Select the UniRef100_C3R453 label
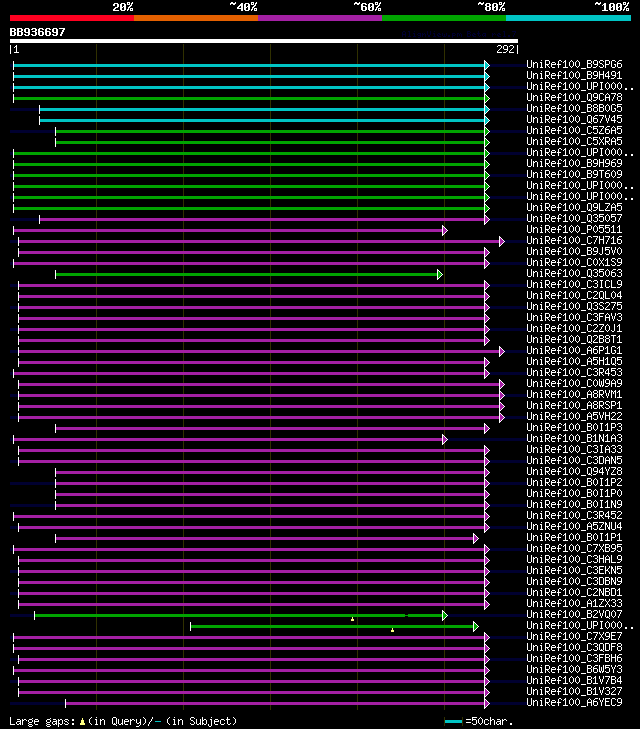The image size is (640, 729). tap(574, 372)
